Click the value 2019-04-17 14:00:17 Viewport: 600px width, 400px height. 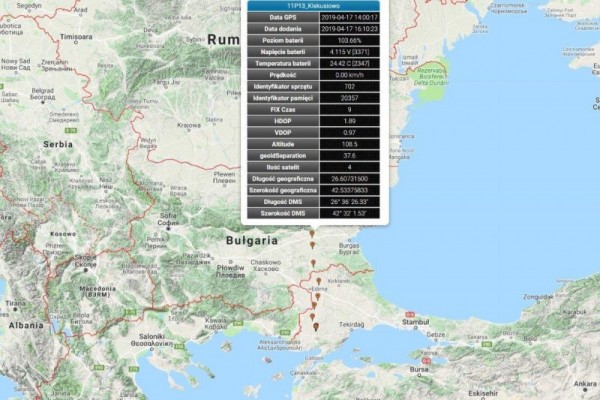(x=349, y=17)
